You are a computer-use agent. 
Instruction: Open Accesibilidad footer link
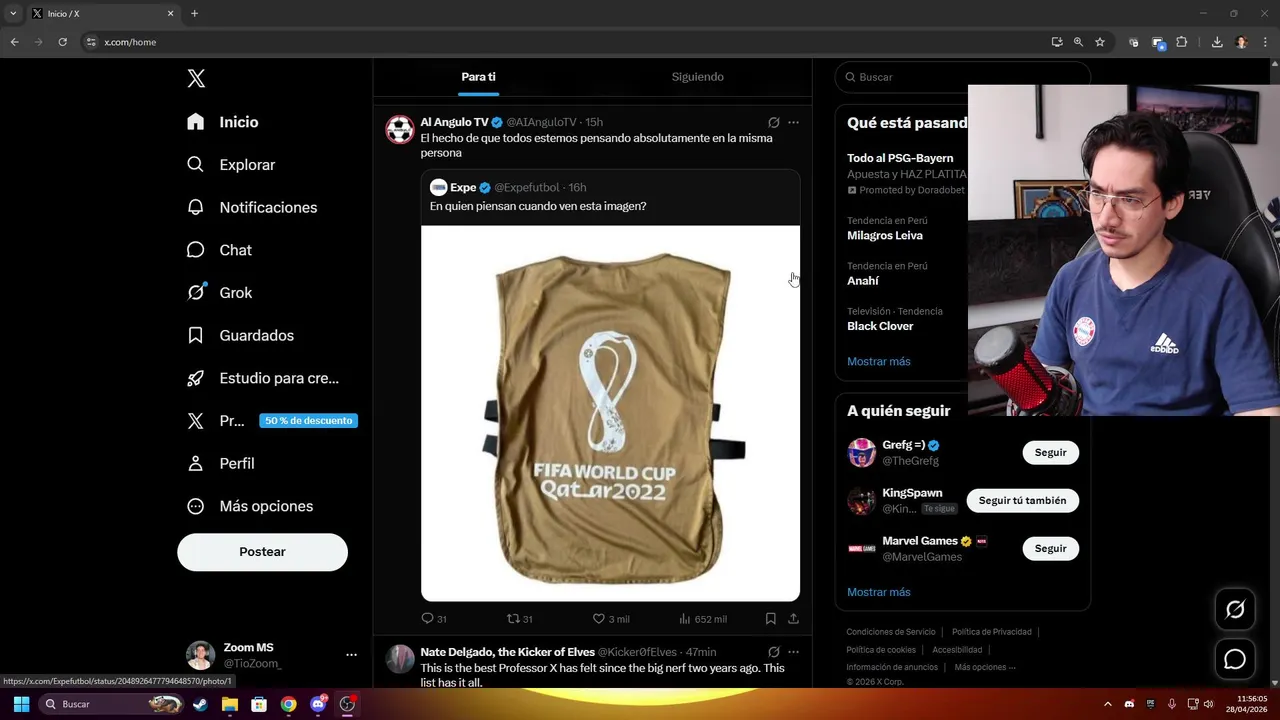(957, 650)
